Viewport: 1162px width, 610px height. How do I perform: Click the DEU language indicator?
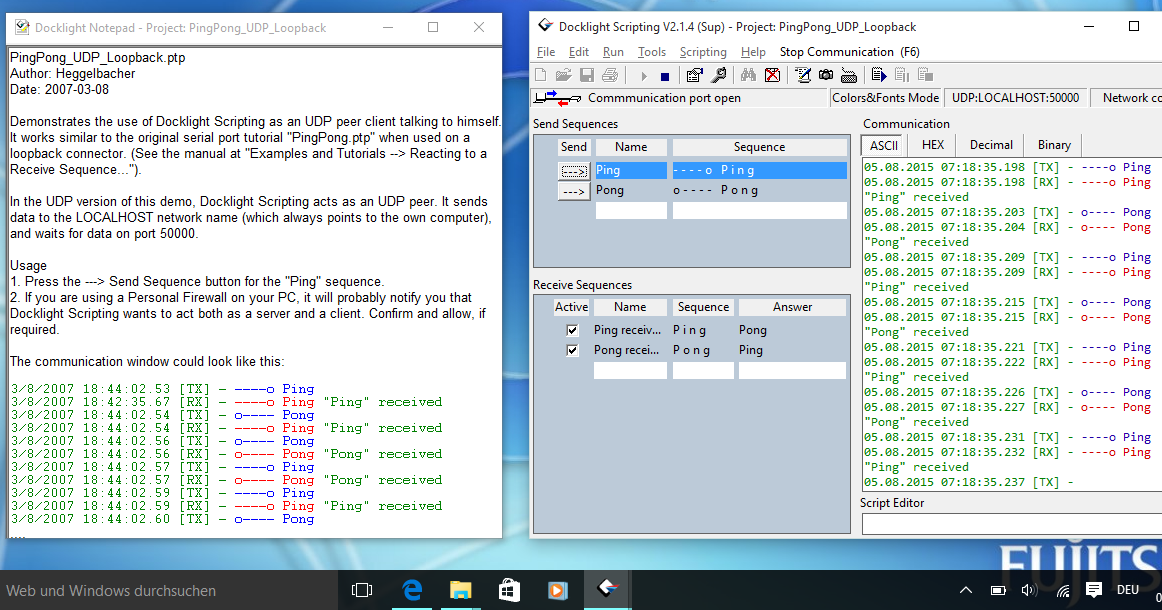click(x=1128, y=590)
